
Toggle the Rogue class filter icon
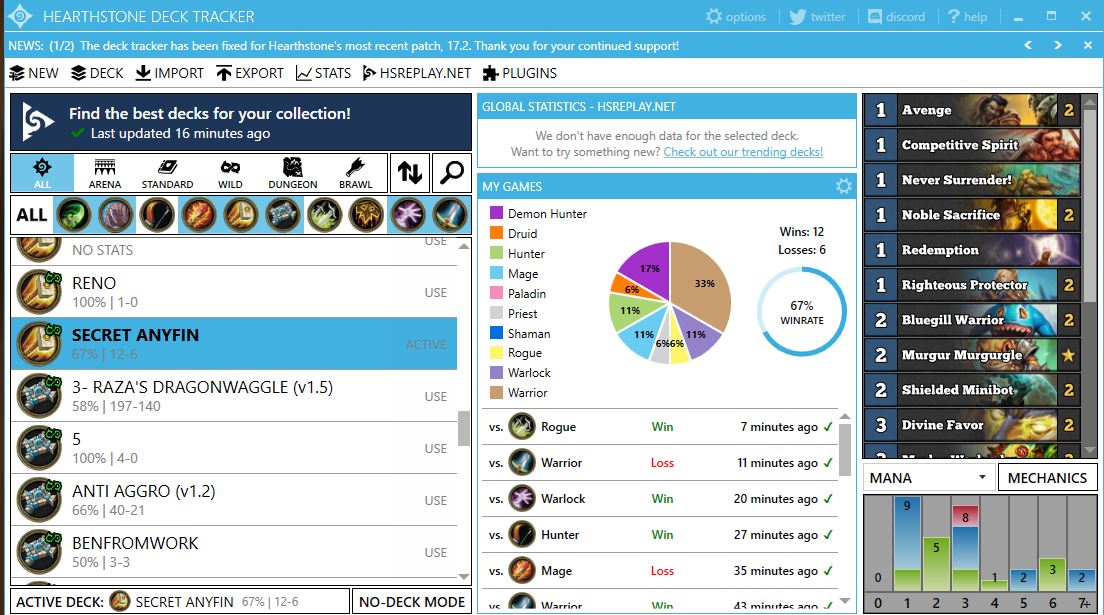324,215
